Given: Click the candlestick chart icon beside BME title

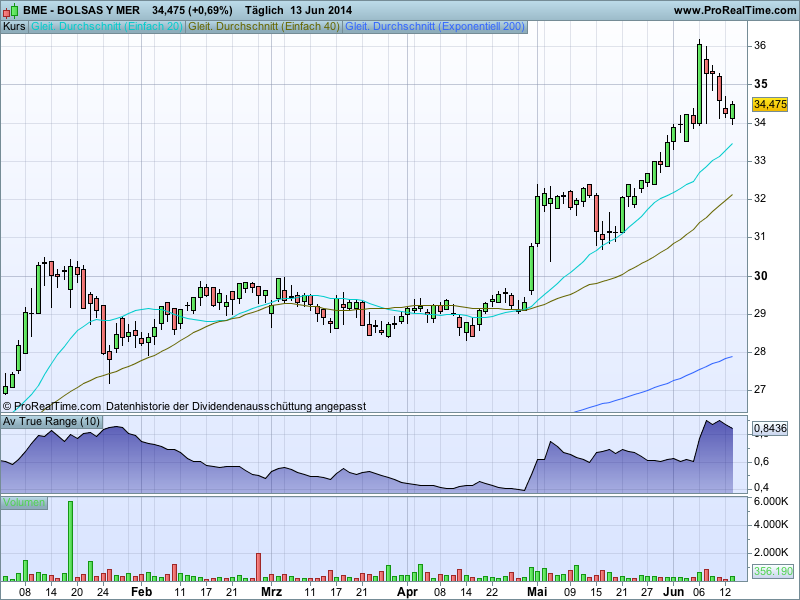Looking at the screenshot, I should (11, 10).
